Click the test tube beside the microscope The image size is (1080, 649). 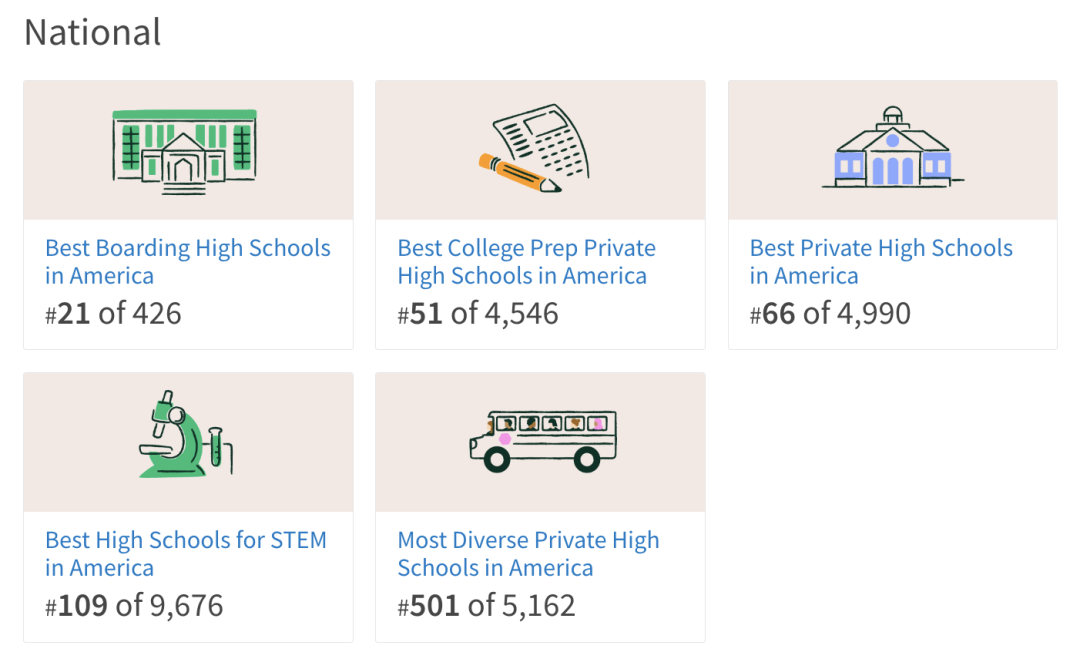click(x=216, y=446)
